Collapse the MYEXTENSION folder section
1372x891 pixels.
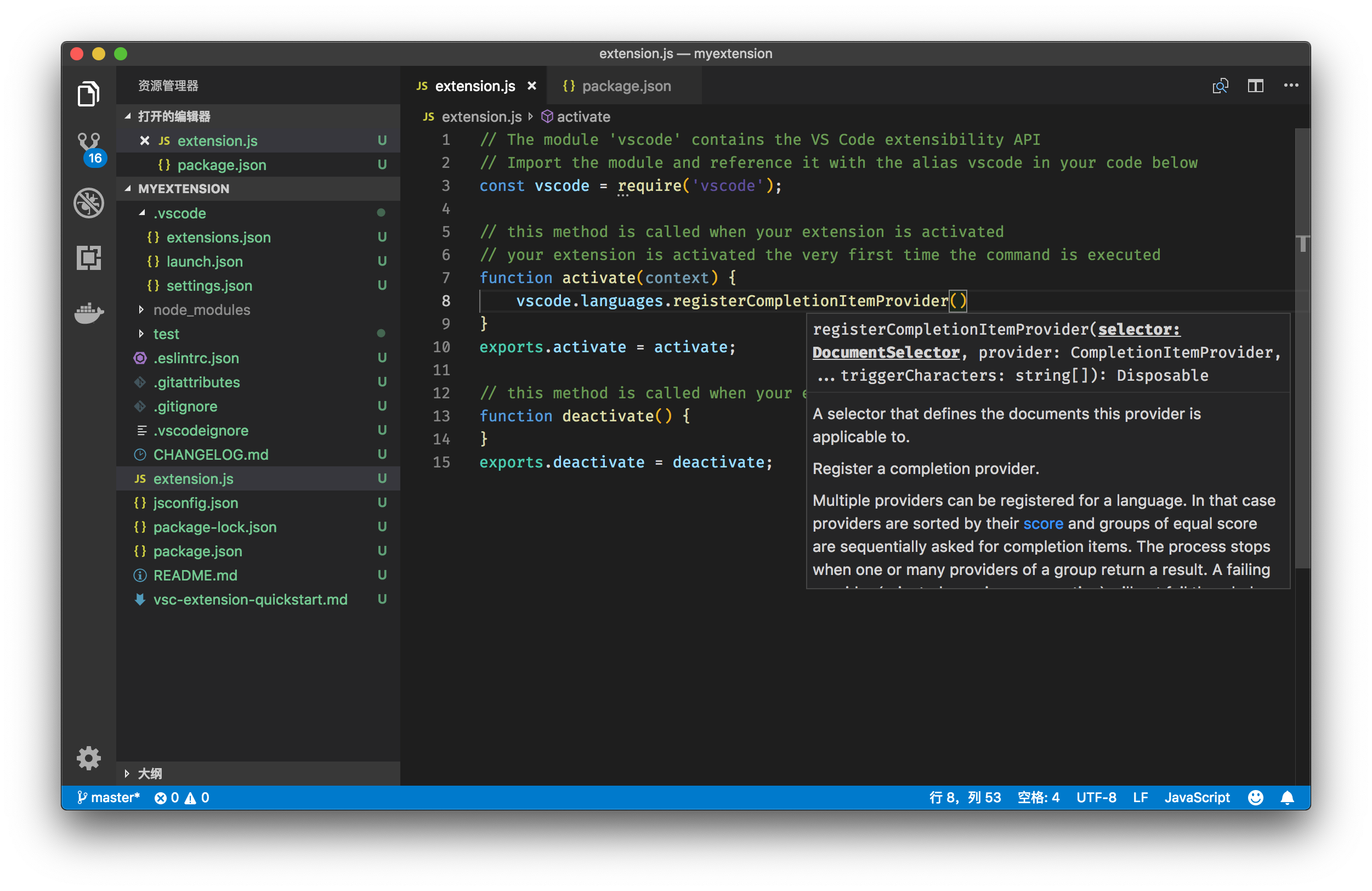pyautogui.click(x=183, y=189)
